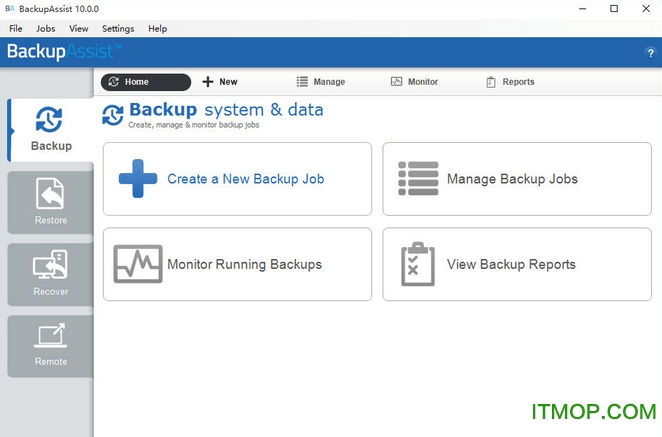Open the View menu
The height and width of the screenshot is (437, 662).
point(79,29)
